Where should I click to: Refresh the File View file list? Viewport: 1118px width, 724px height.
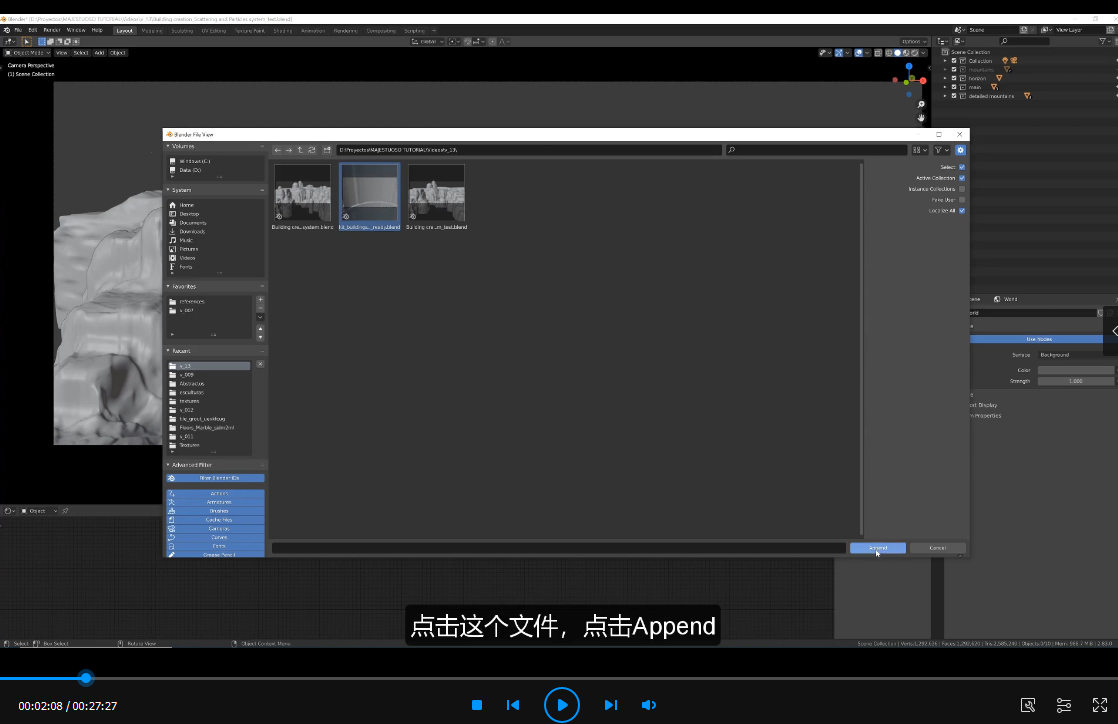[x=312, y=150]
